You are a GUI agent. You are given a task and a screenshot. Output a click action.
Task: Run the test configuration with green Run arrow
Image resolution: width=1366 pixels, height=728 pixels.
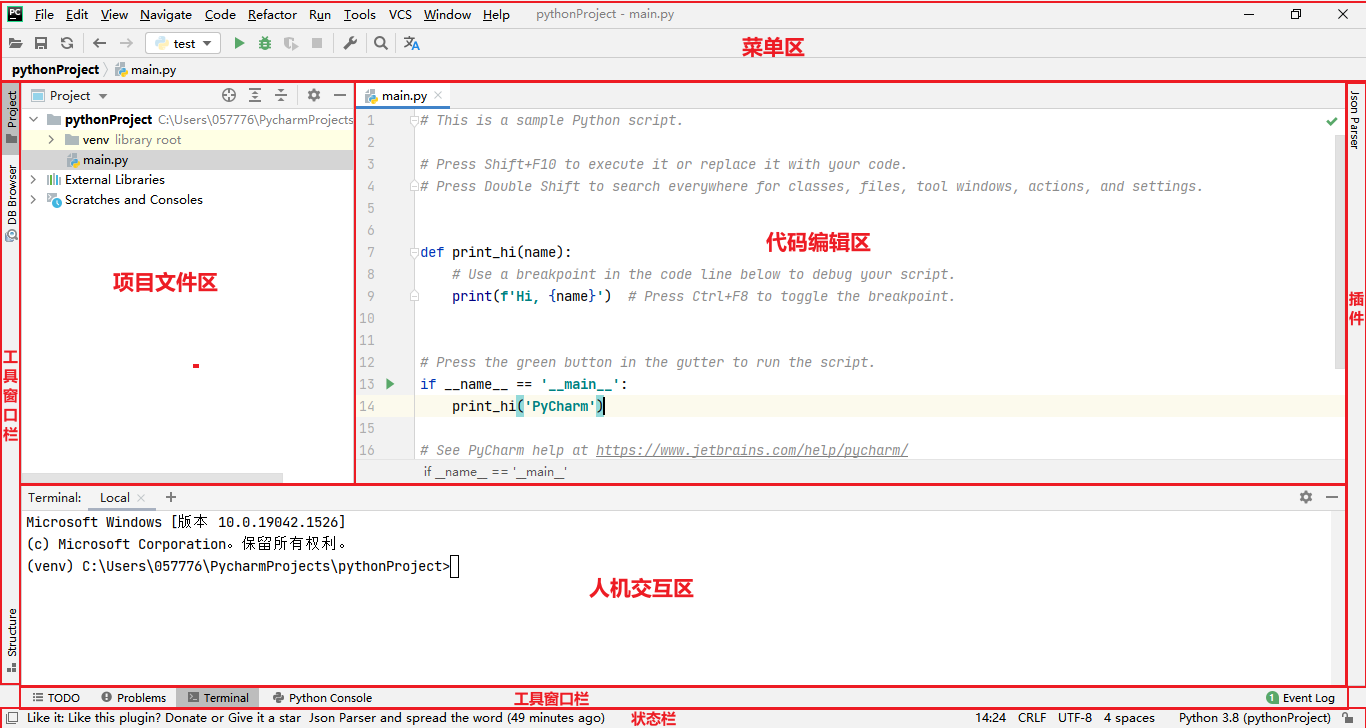239,44
